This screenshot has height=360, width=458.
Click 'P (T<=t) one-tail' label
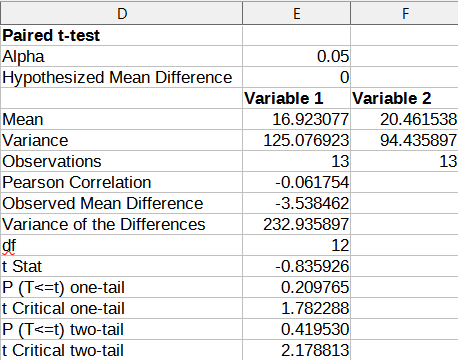coord(122,287)
